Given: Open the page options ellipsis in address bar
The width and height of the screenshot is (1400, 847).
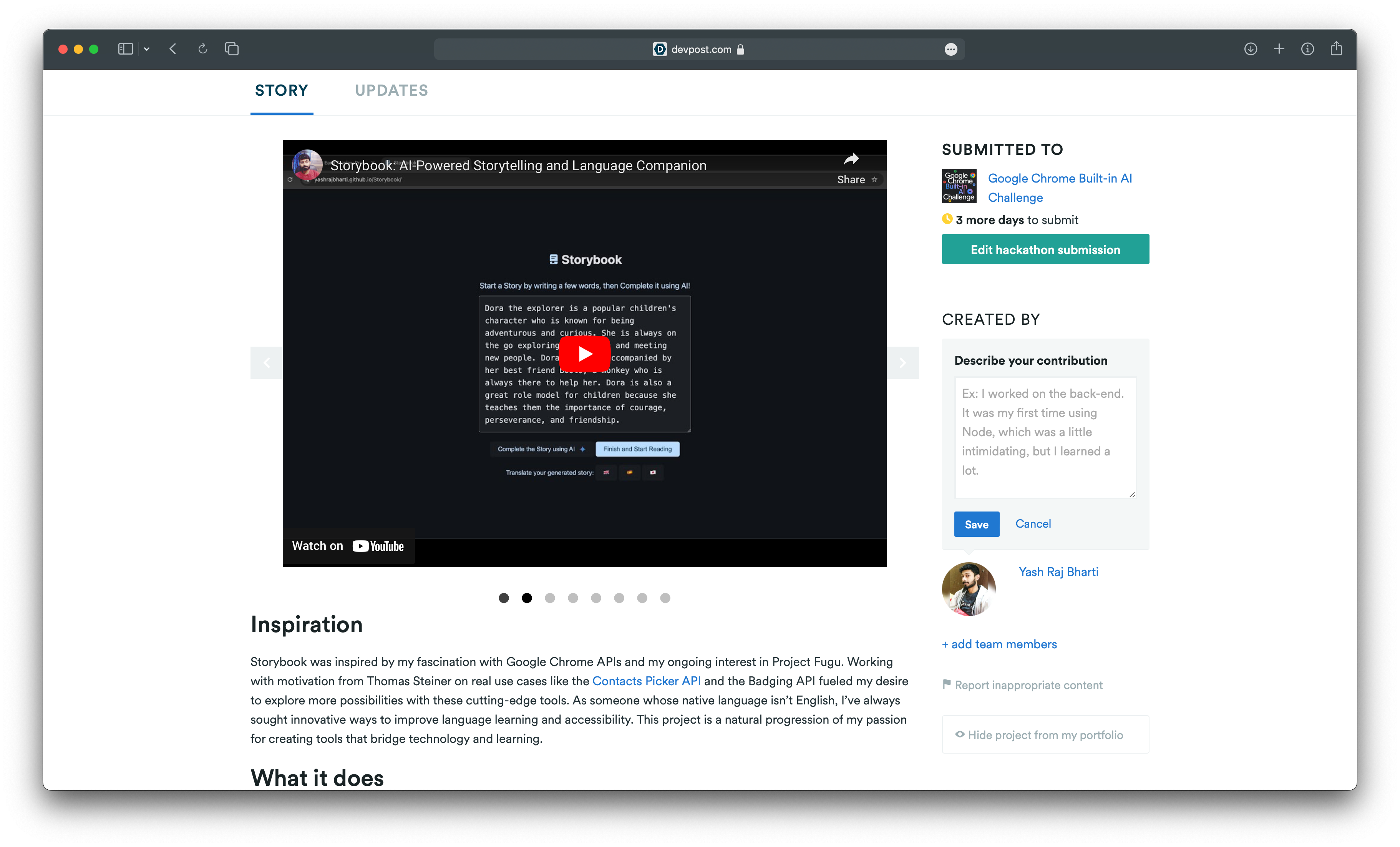Looking at the screenshot, I should point(950,50).
